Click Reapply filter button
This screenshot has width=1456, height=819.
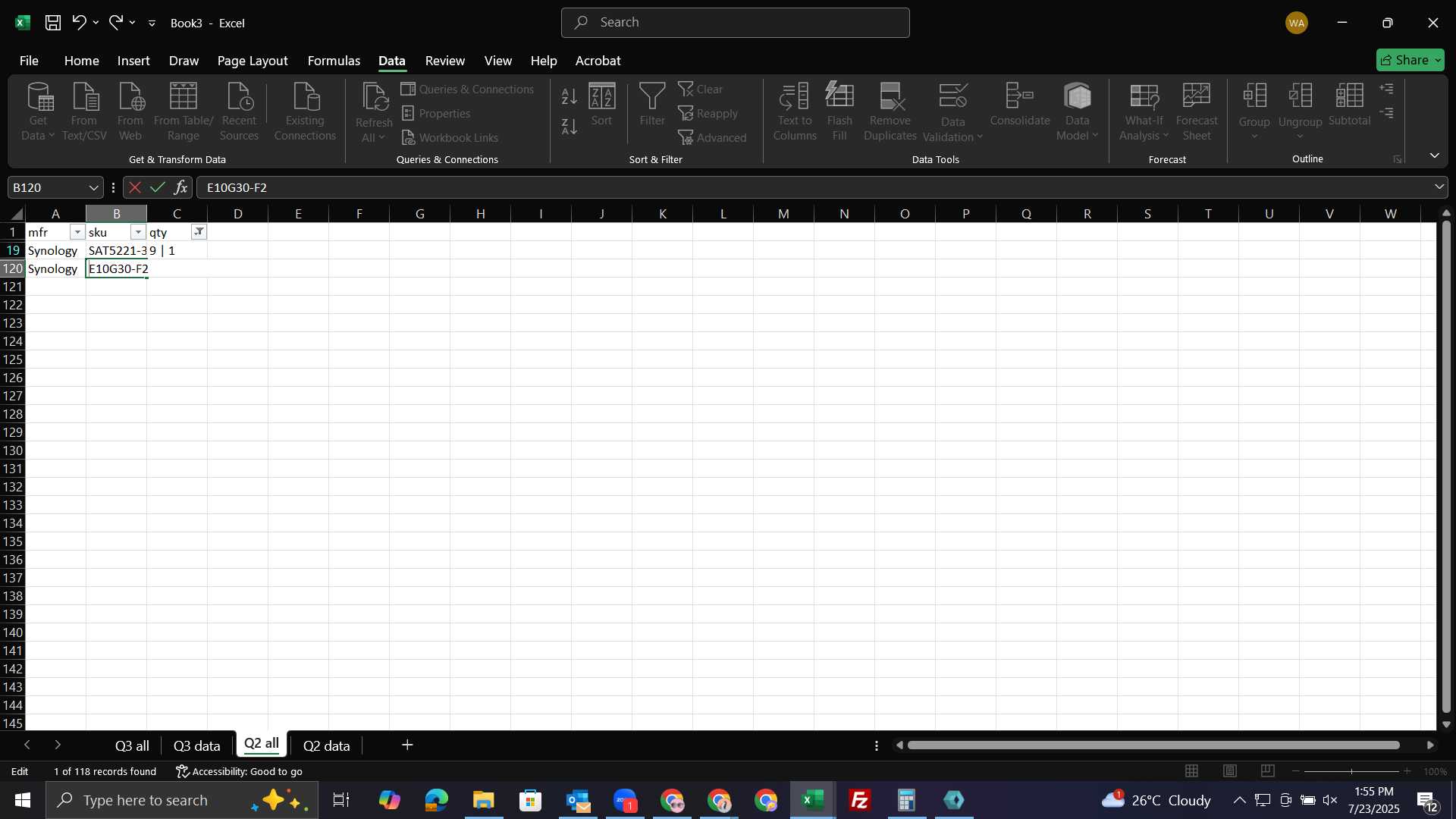point(708,114)
